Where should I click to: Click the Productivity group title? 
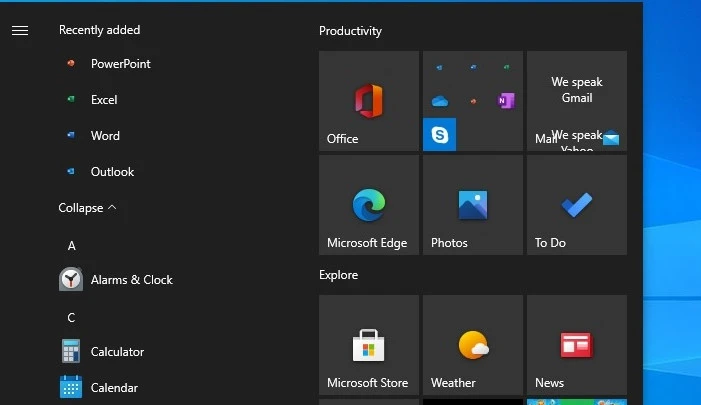pos(350,31)
